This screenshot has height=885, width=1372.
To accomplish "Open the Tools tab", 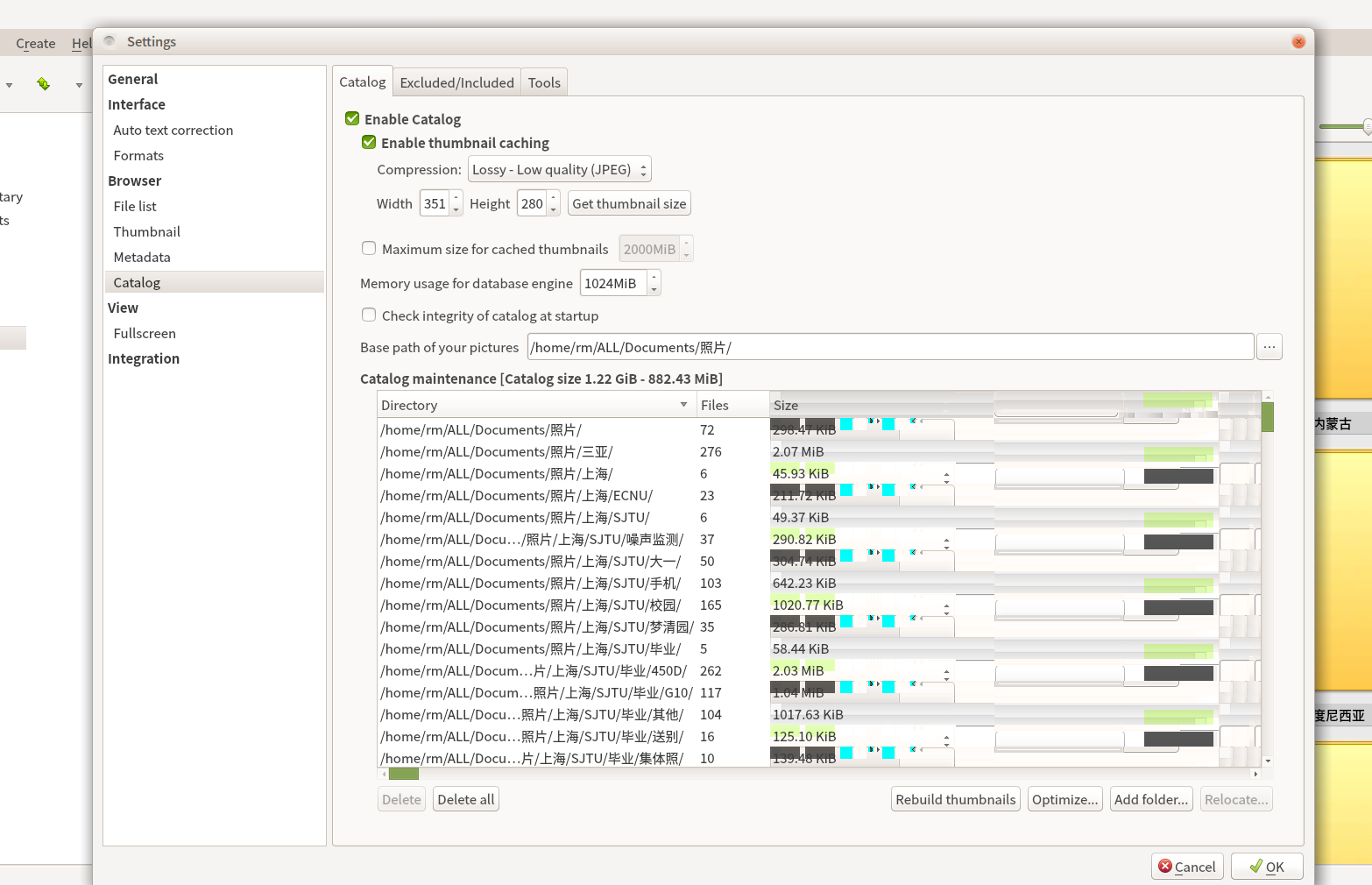I will point(544,82).
